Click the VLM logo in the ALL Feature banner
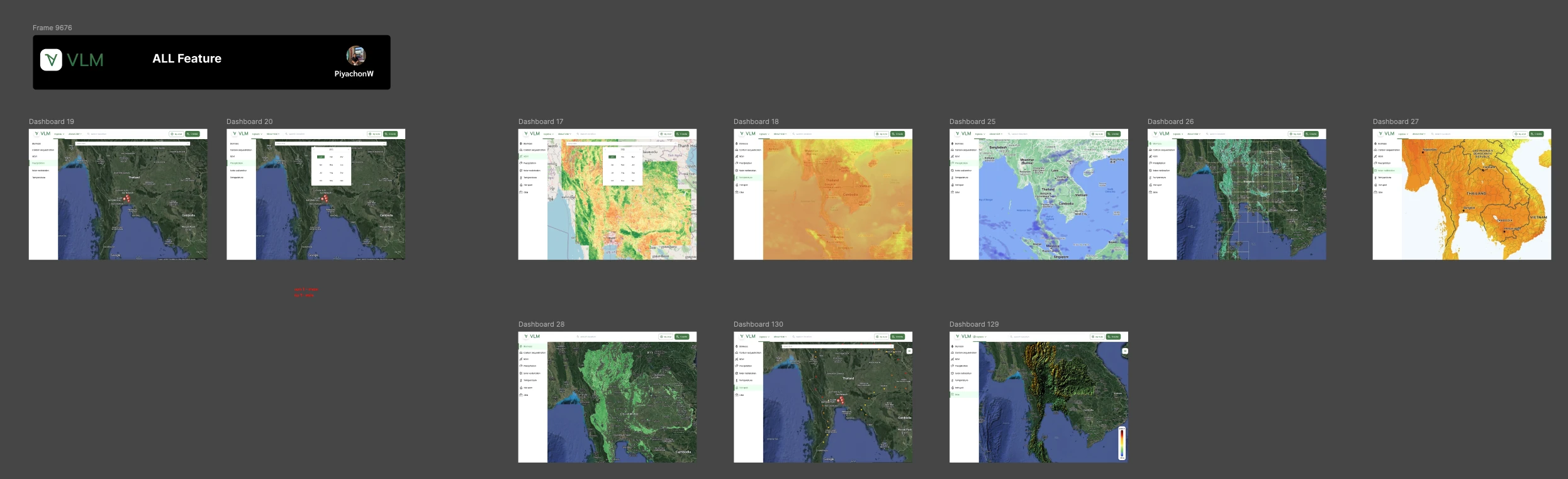The height and width of the screenshot is (479, 1568). click(72, 60)
